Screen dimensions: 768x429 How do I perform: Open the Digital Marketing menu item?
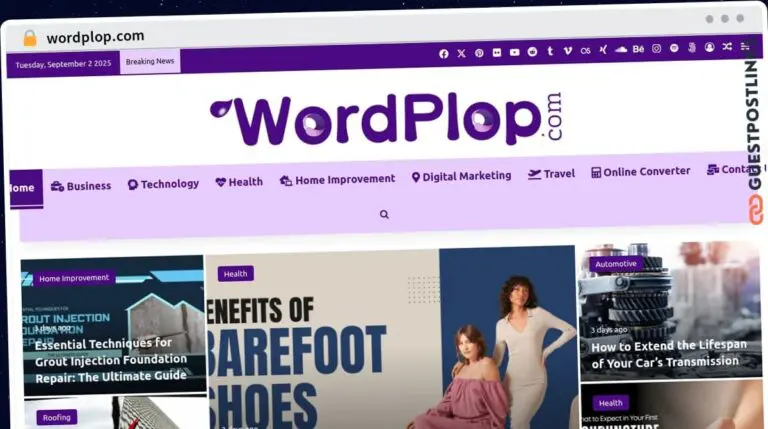click(x=461, y=176)
